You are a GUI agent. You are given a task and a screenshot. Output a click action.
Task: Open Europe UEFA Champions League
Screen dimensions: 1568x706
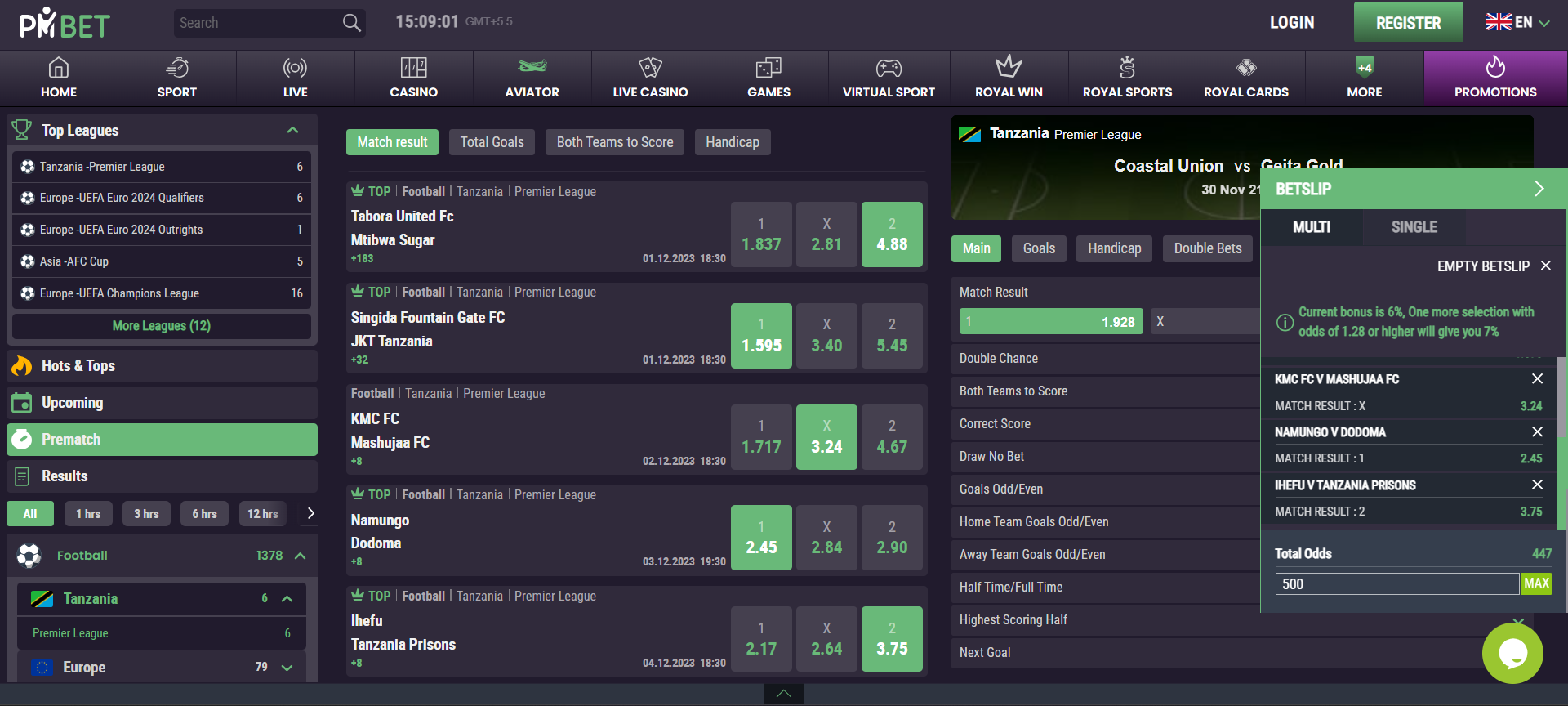coord(162,293)
